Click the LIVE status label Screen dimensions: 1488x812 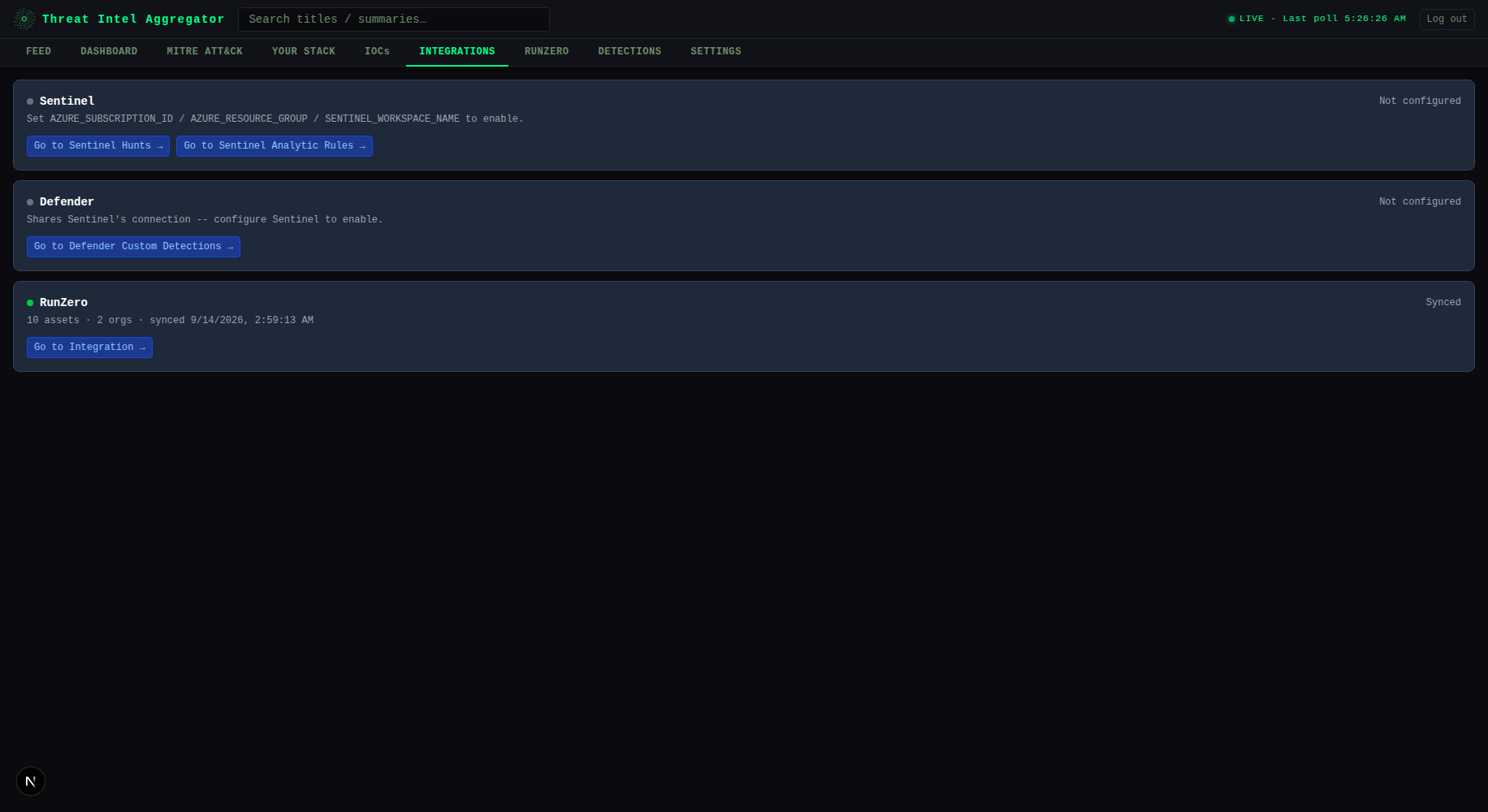[x=1252, y=19]
